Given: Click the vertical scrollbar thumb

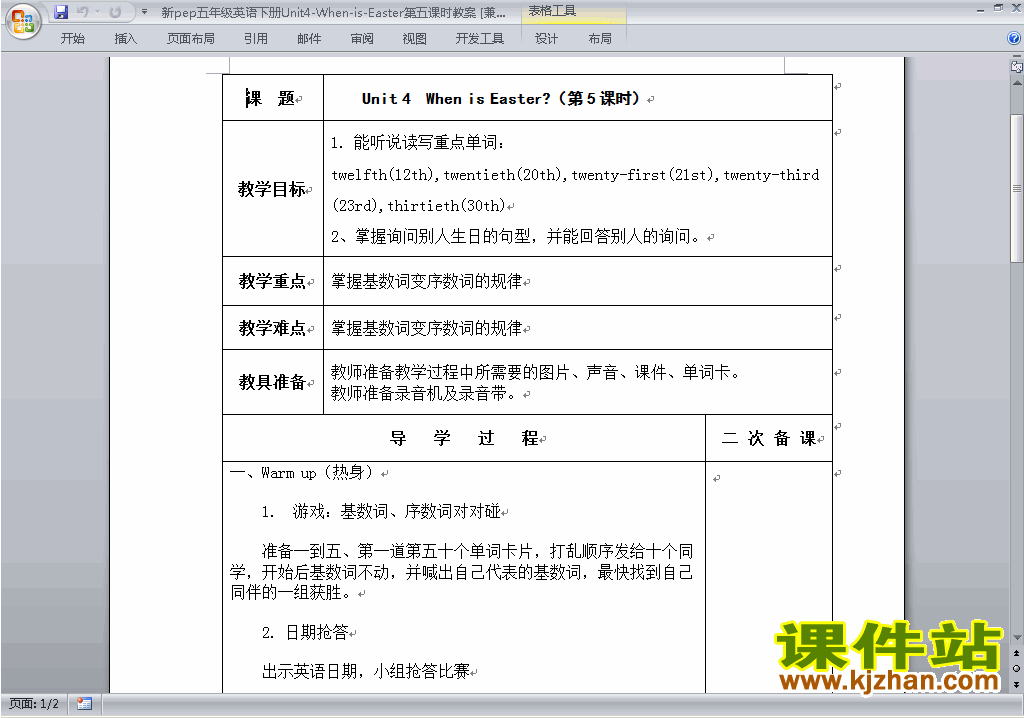Looking at the screenshot, I should coord(1016,188).
